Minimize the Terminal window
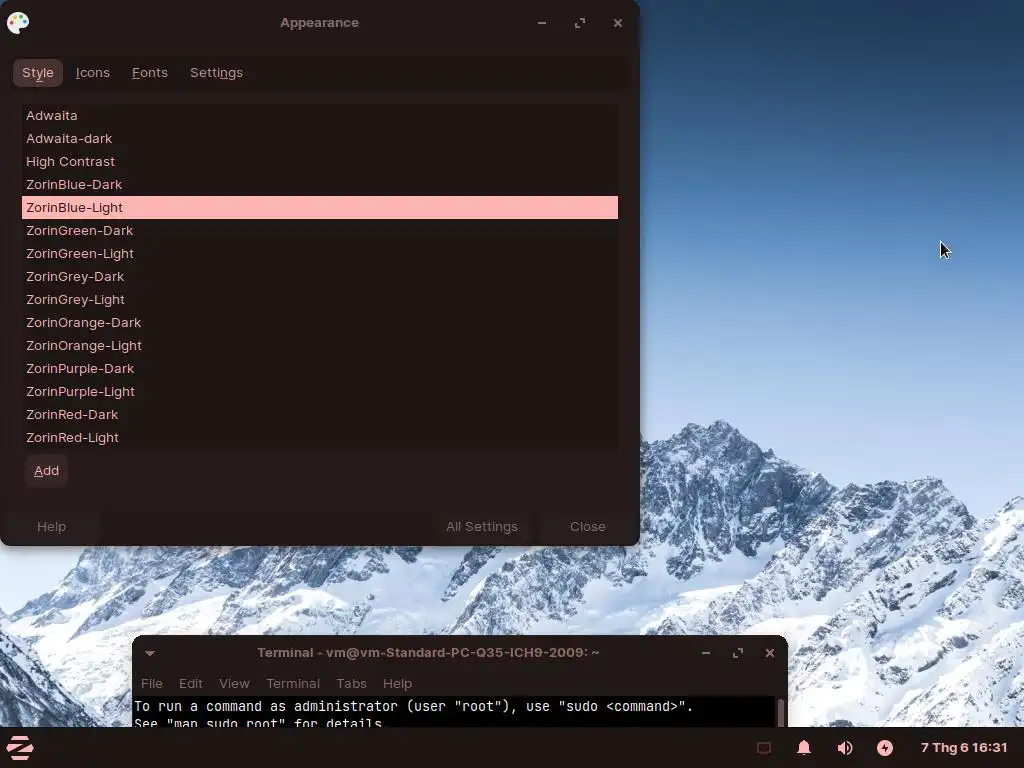 706,653
